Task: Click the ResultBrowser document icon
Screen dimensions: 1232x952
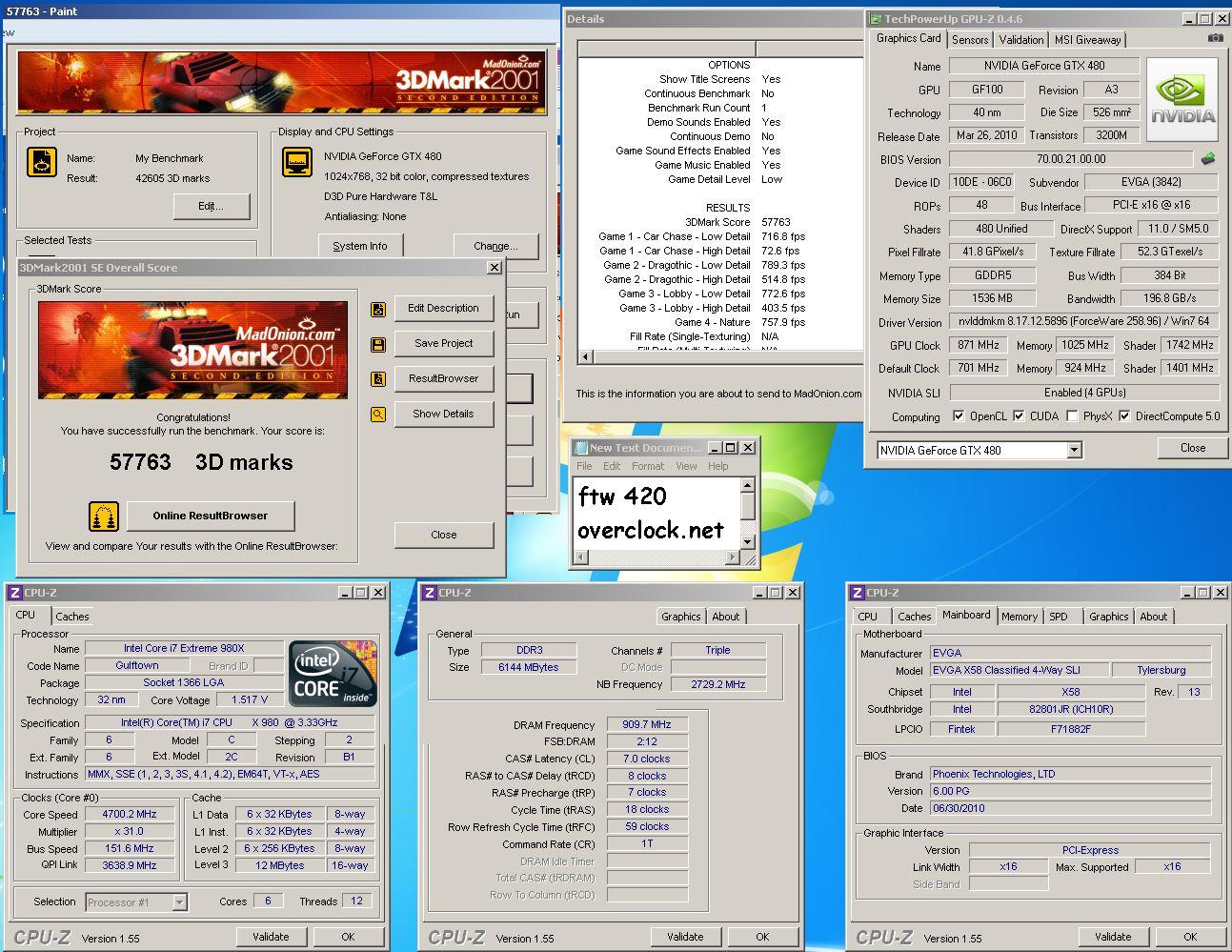Action: pos(378,379)
